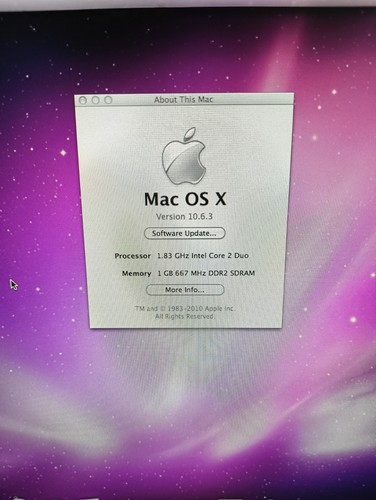The height and width of the screenshot is (500, 376).
Task: Open More Info... for system details
Action: [x=185, y=290]
